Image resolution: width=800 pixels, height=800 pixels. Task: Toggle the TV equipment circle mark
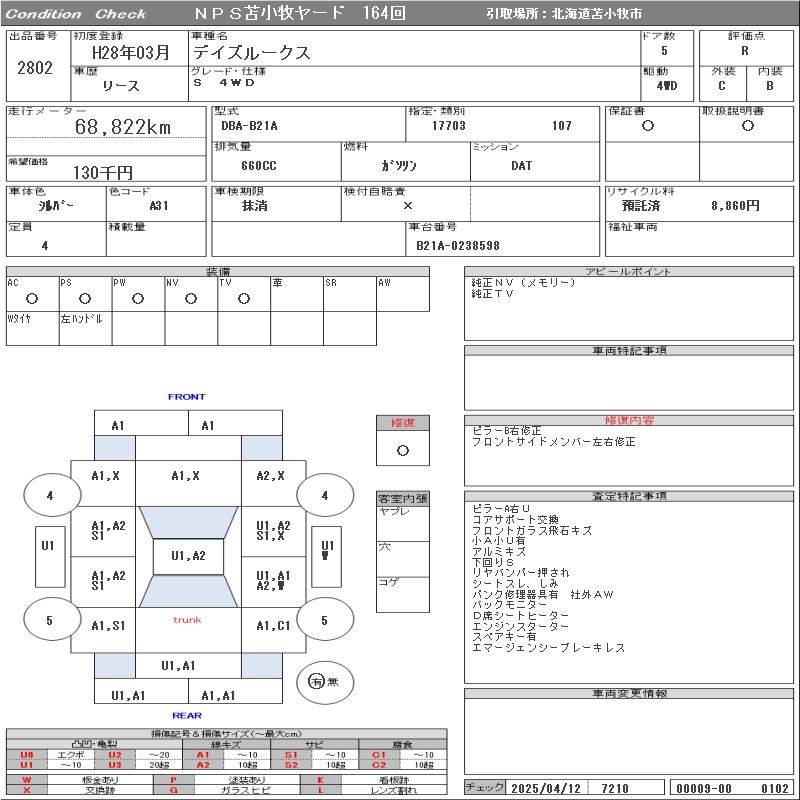click(243, 298)
